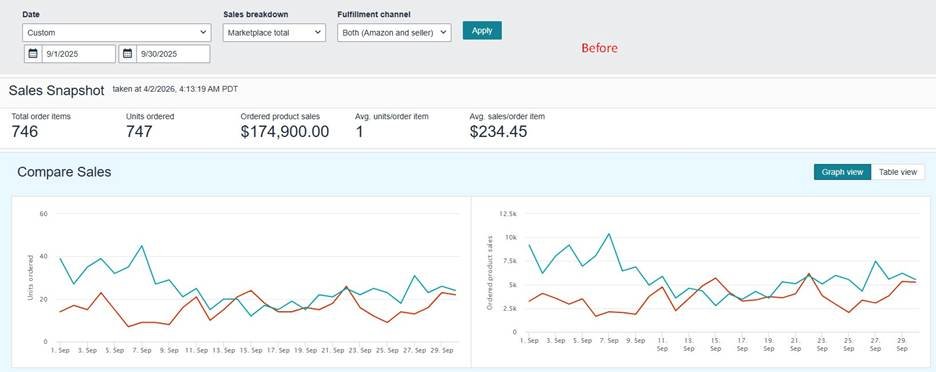Click the Sales Snapshot heading
The image size is (936, 372).
(x=57, y=91)
